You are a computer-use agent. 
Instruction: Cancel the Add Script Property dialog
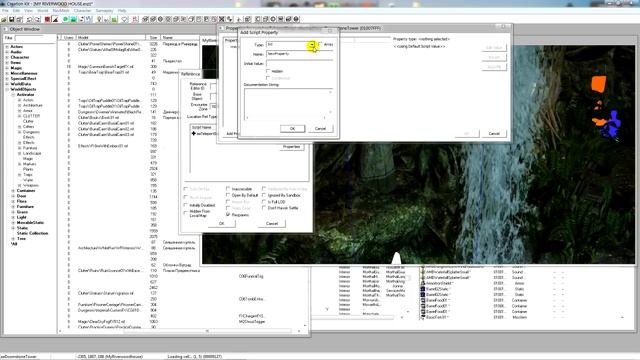(x=320, y=129)
